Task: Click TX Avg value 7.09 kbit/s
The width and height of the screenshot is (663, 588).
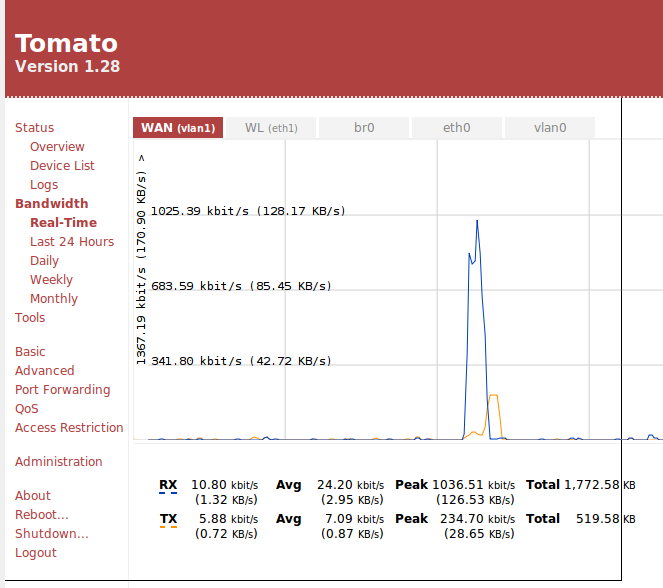Action: [354, 519]
